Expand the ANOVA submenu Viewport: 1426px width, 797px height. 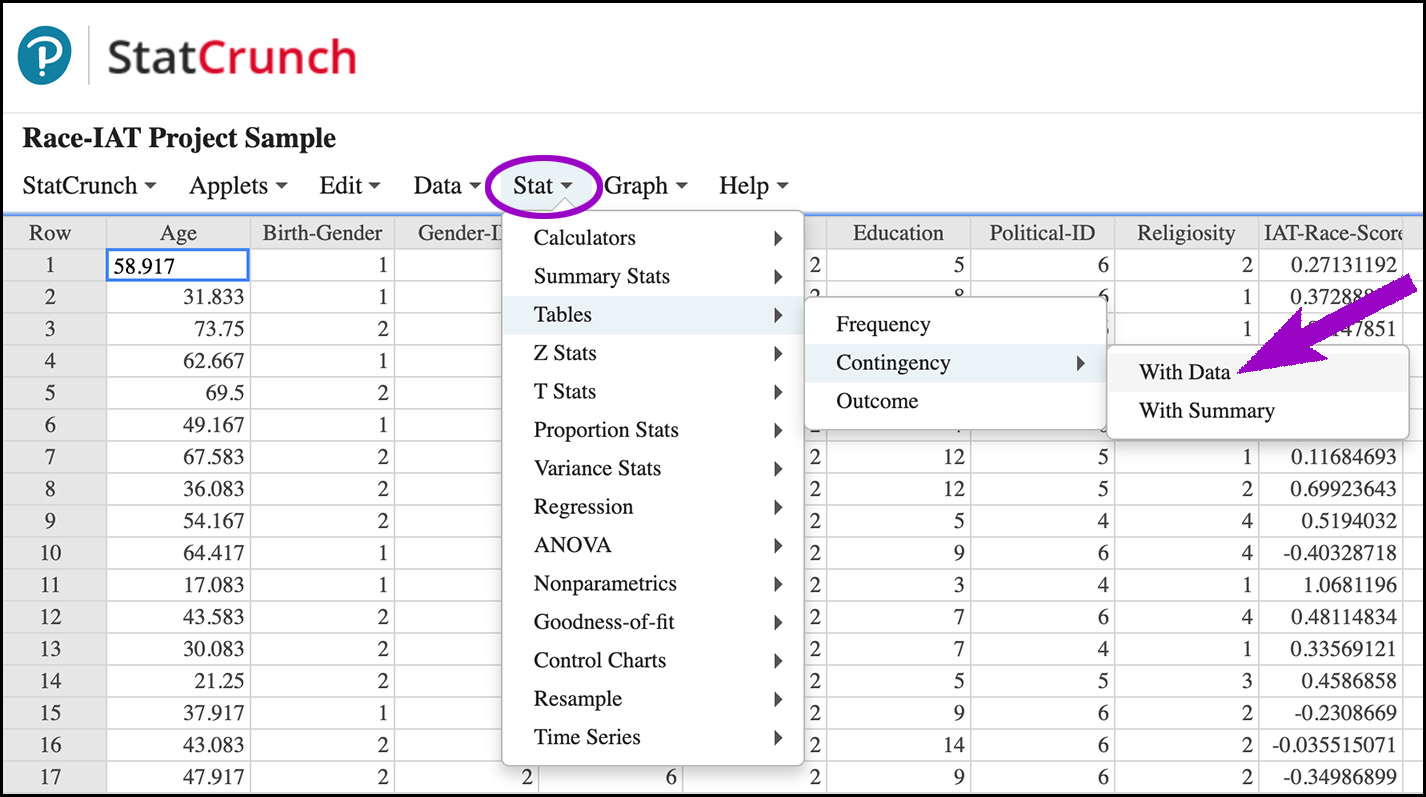(x=653, y=545)
